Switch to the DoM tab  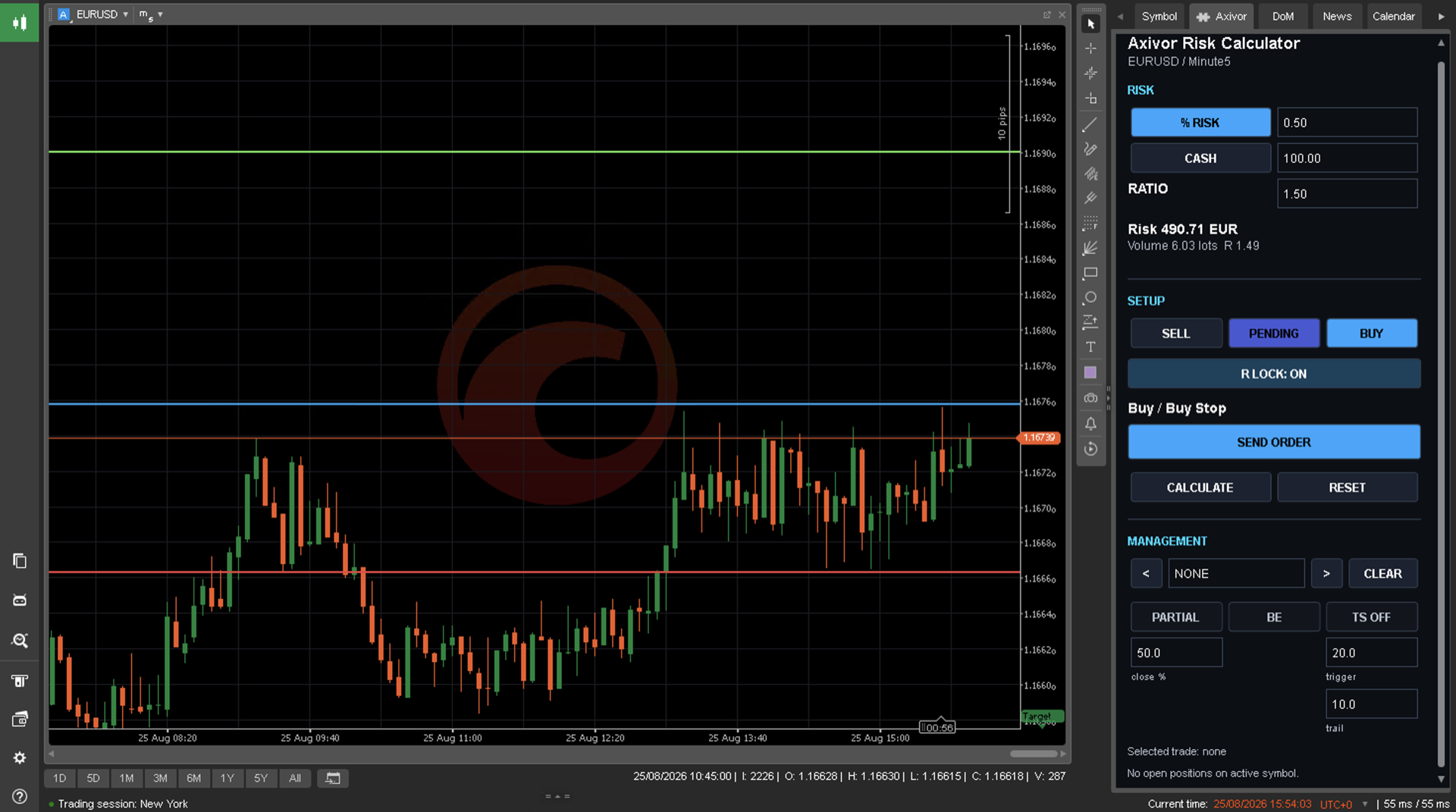(1282, 16)
